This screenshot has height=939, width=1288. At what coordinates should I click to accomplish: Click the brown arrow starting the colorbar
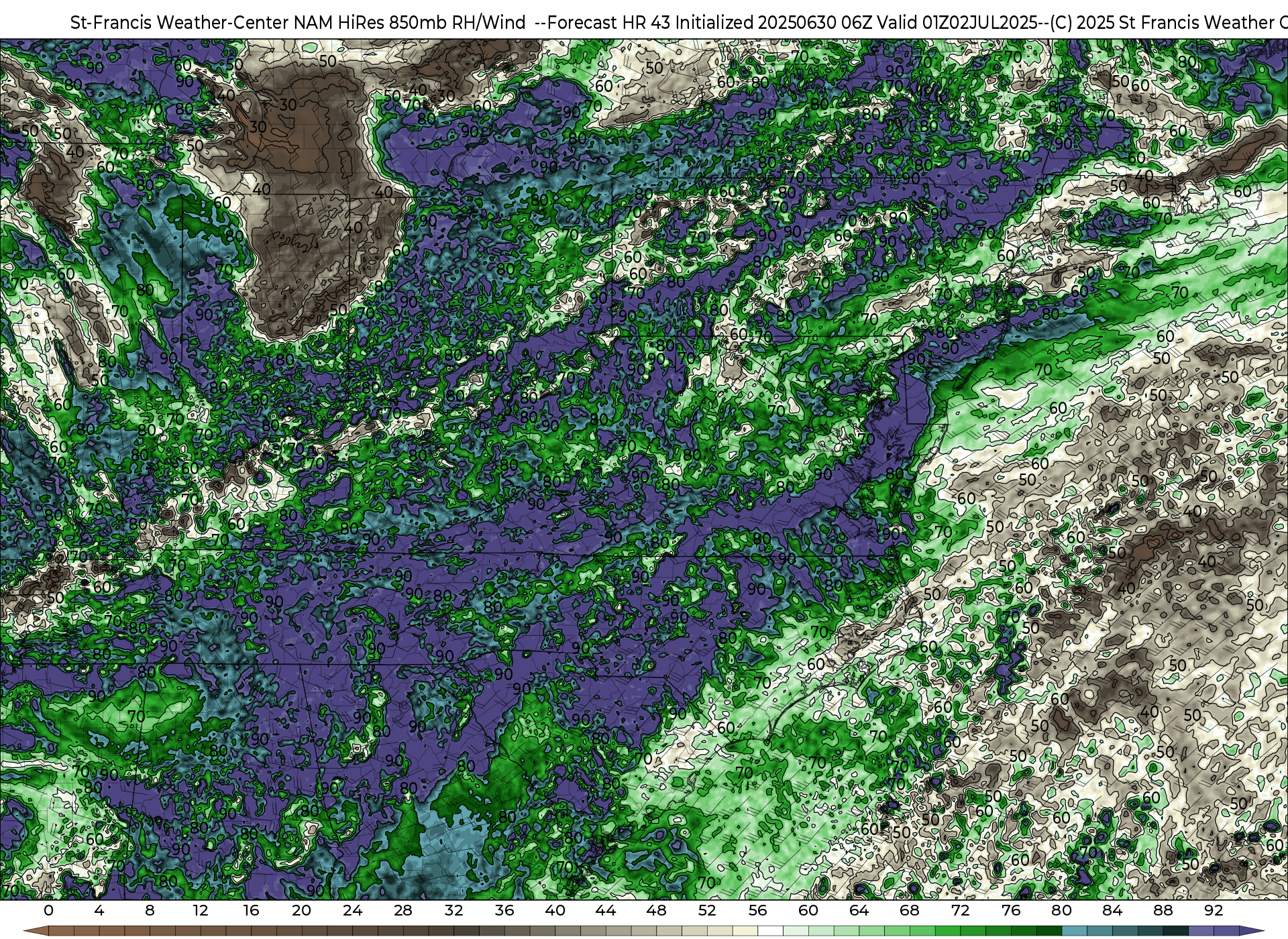pos(36,931)
